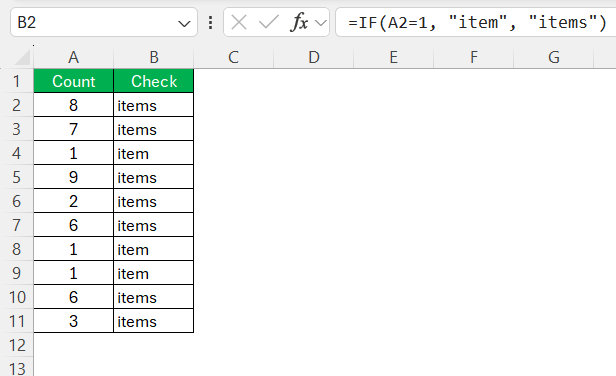The image size is (616, 376).
Task: Select row 12 header
Action: click(x=16, y=345)
